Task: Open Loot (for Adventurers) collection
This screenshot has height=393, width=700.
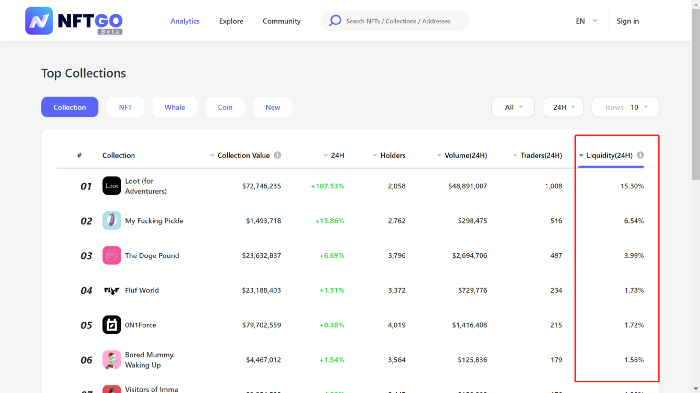Action: point(146,186)
